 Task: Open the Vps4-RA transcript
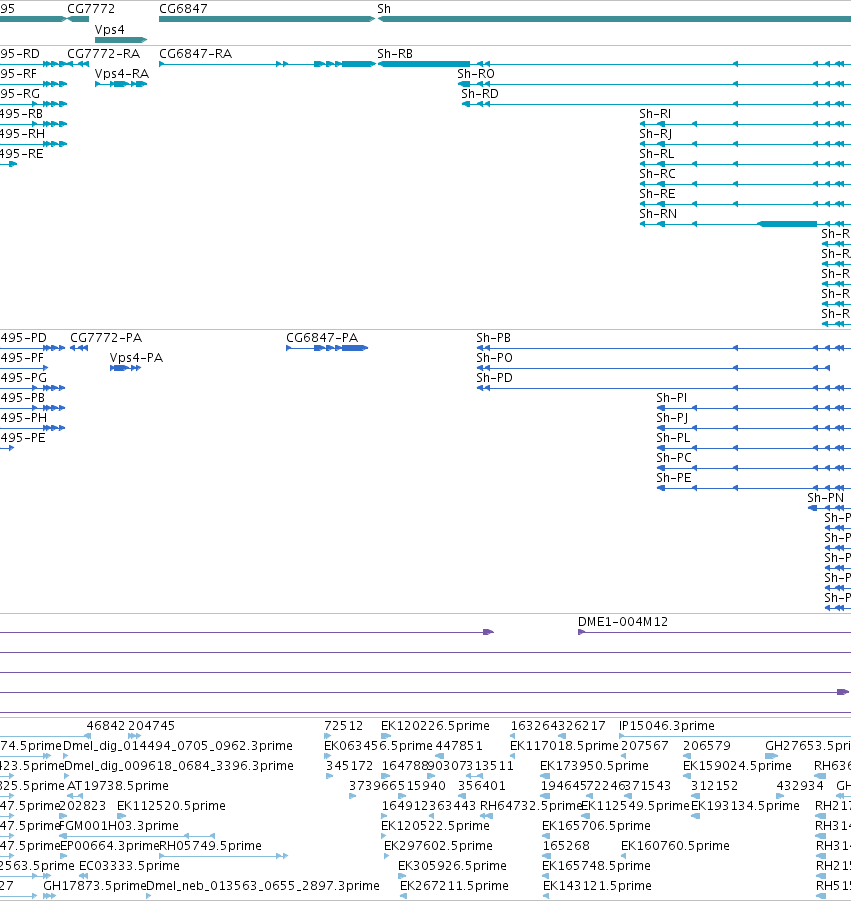122,74
